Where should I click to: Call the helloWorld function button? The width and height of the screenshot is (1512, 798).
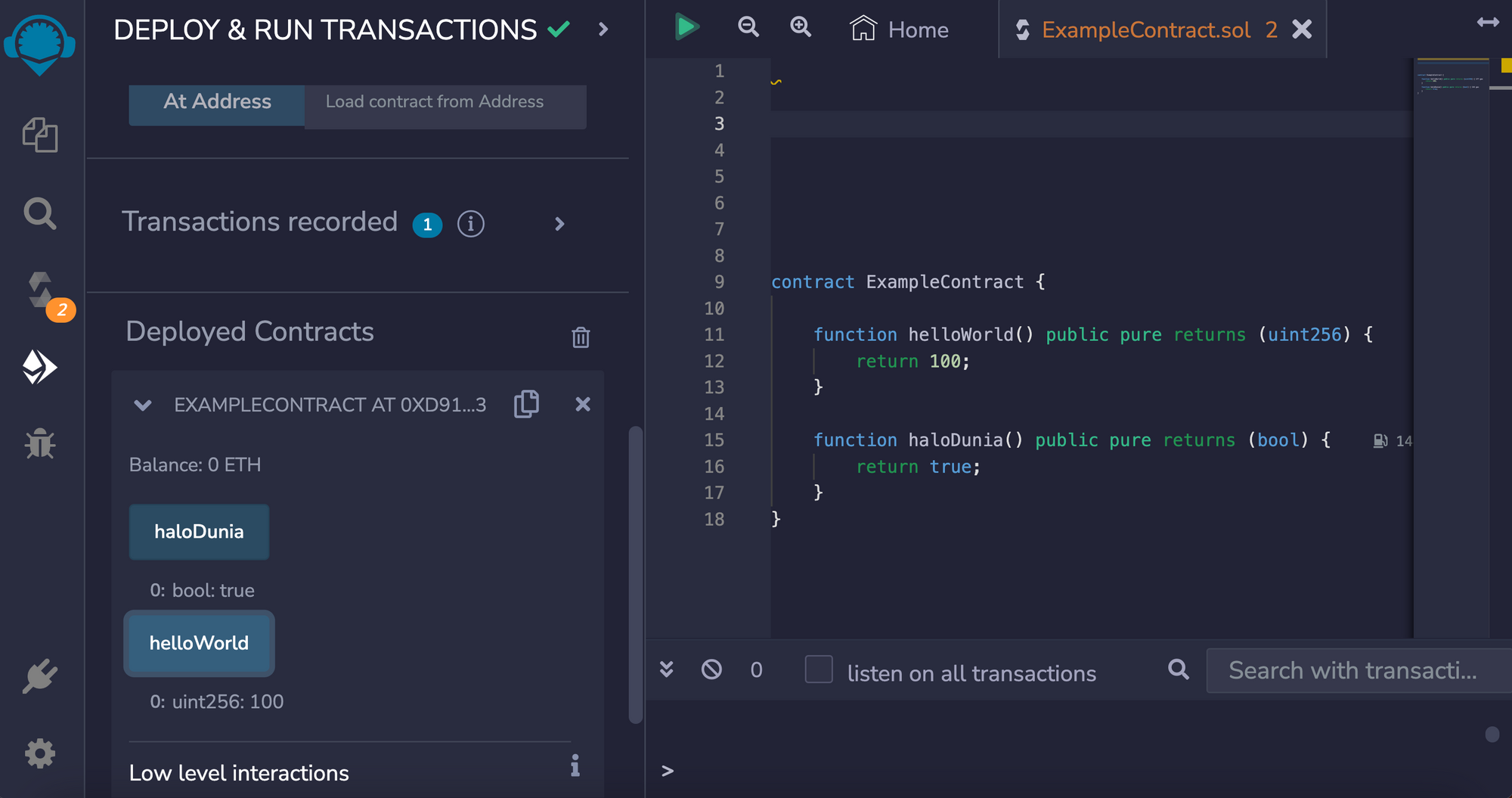pos(199,643)
